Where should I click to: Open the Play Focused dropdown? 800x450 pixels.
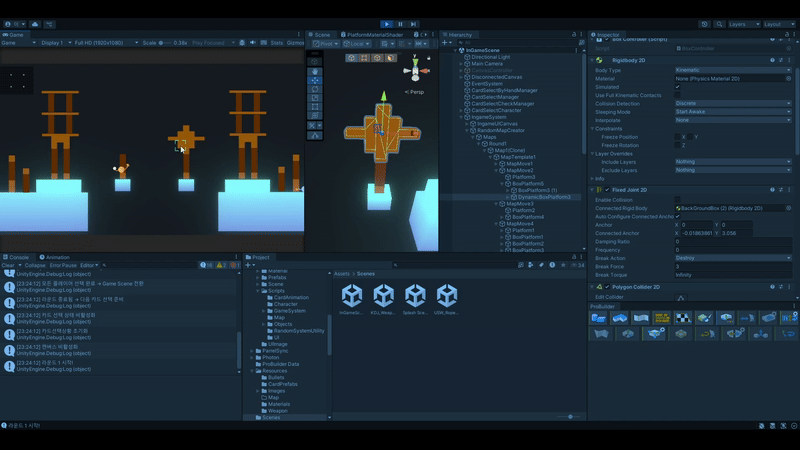[213, 43]
